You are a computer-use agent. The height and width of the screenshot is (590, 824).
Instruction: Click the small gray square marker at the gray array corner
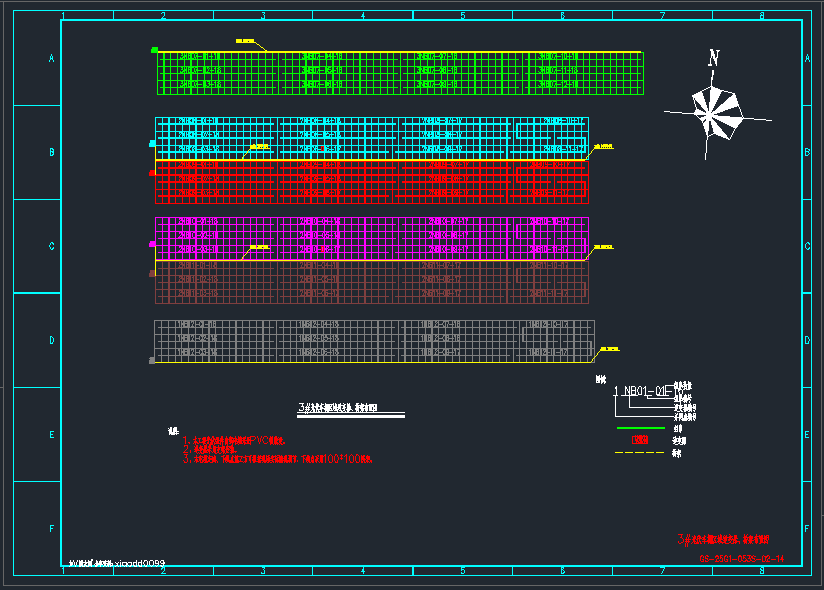click(x=152, y=360)
